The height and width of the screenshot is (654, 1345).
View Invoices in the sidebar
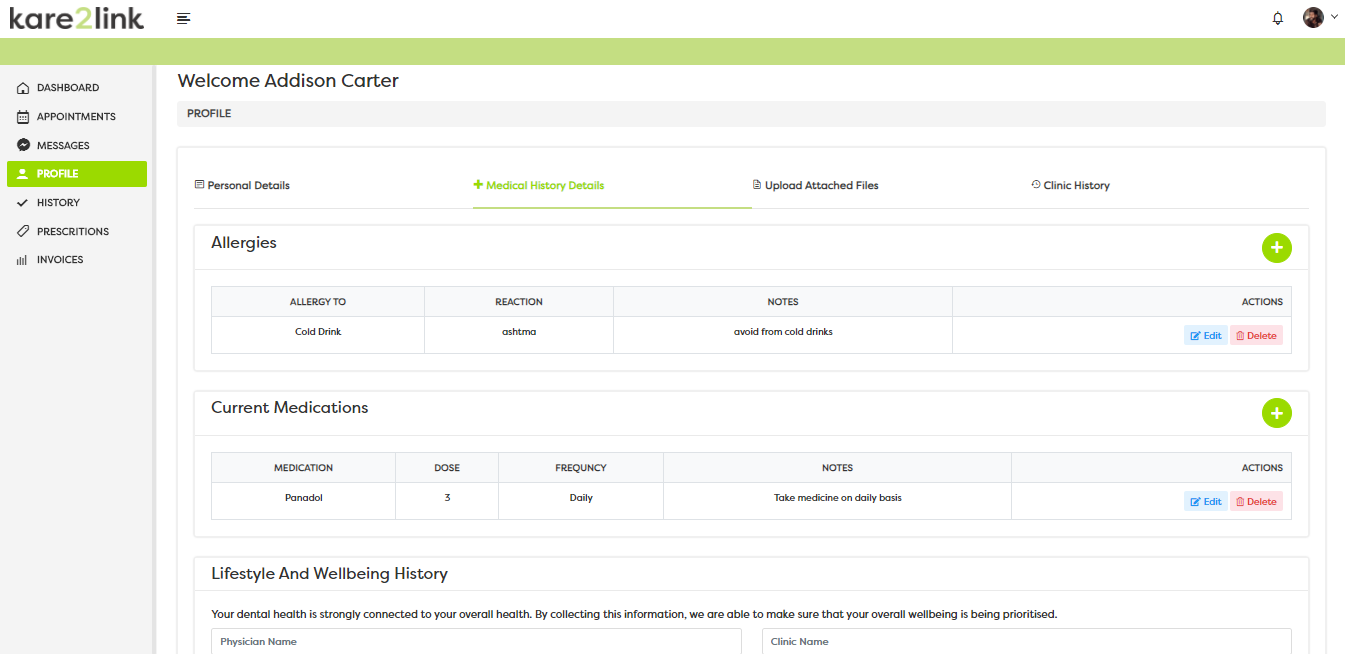pyautogui.click(x=59, y=260)
